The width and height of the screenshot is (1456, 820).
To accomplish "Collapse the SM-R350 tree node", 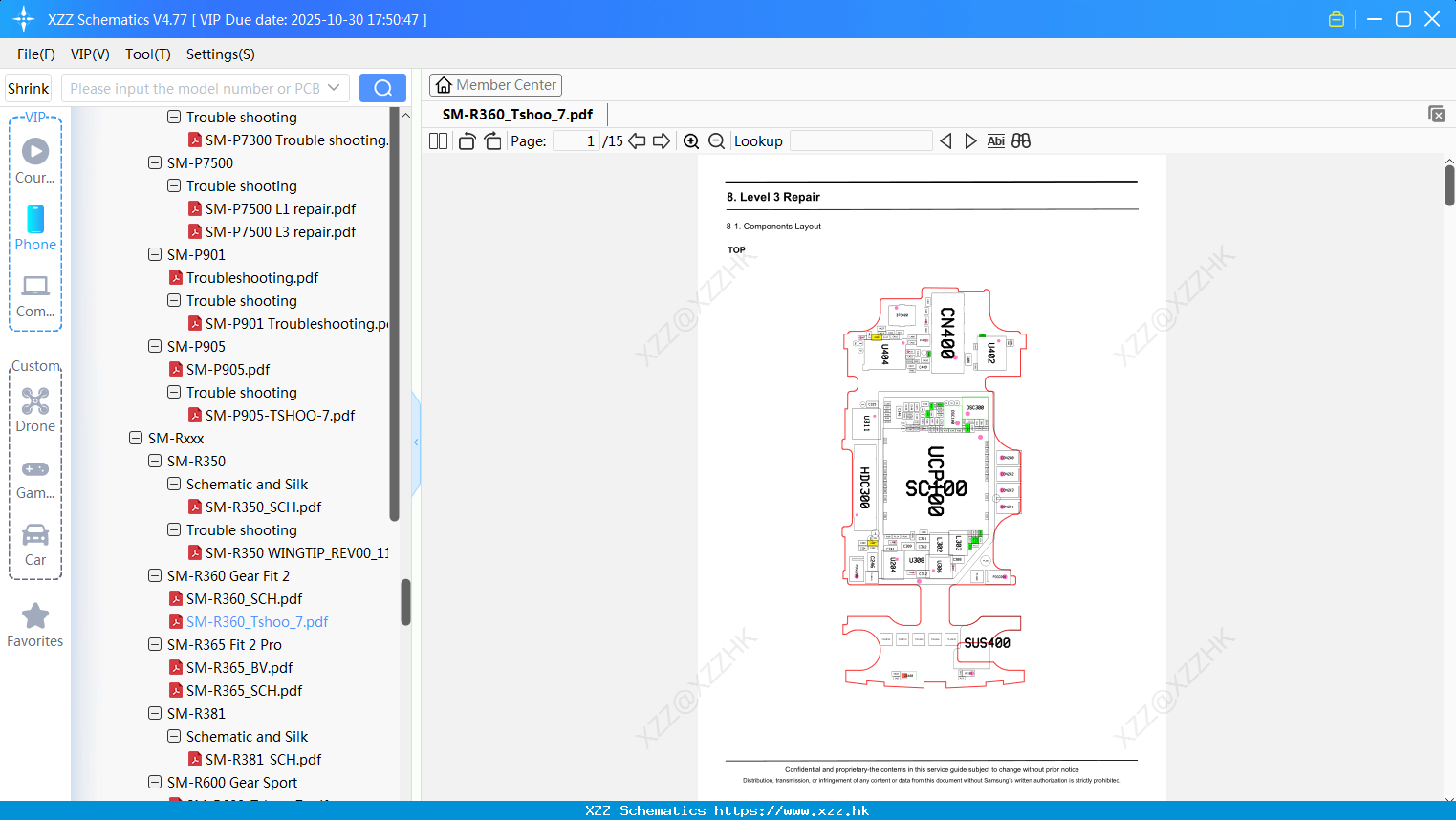I will tap(155, 461).
